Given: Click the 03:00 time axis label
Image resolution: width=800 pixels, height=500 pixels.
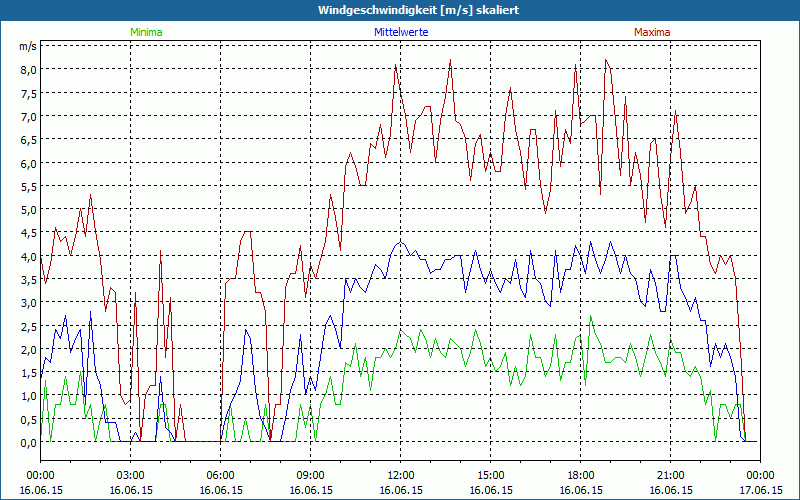Looking at the screenshot, I should 131,476.
